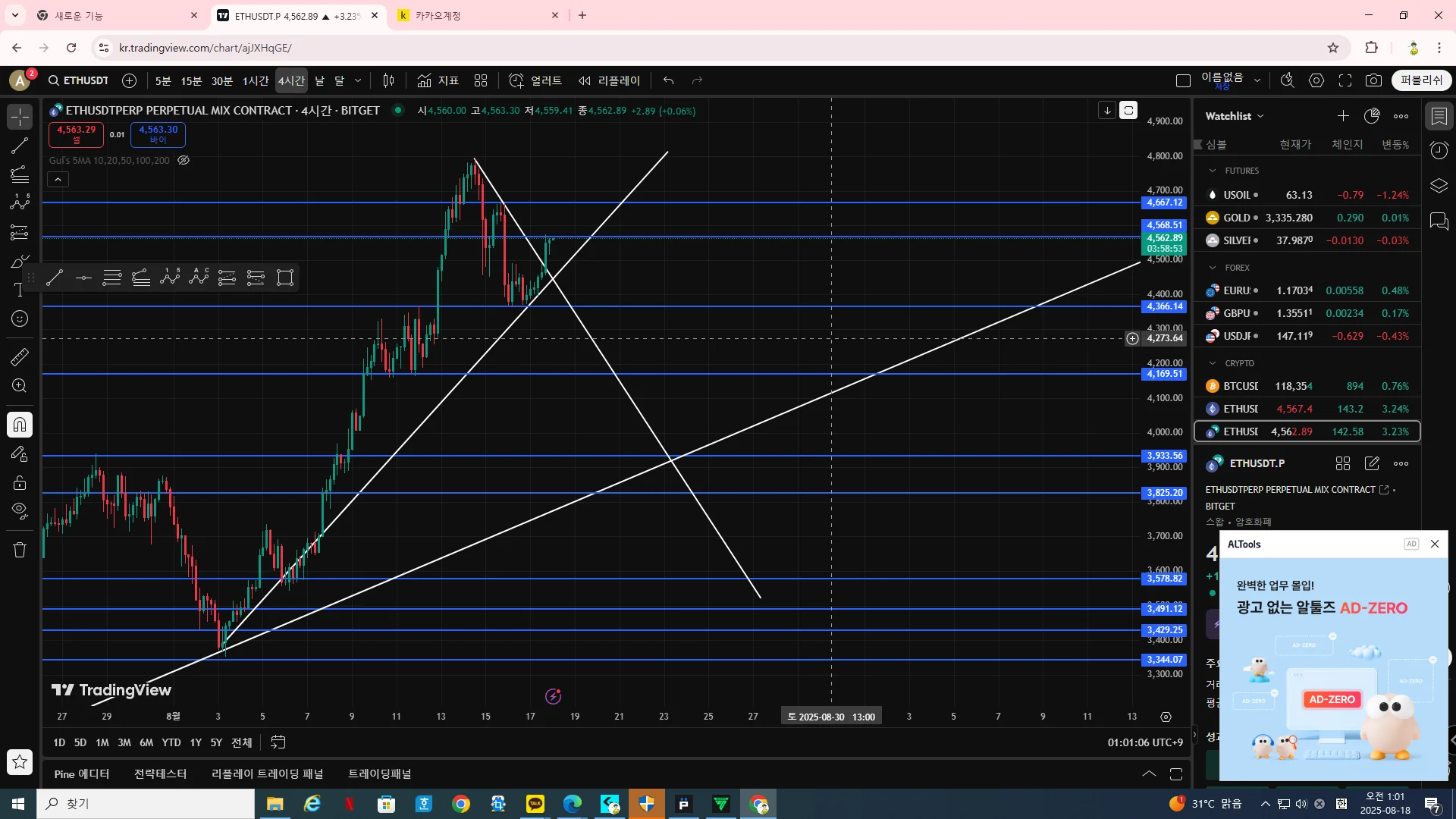The width and height of the screenshot is (1456, 819).
Task: Click the 퍼블리쉬 publish button
Action: pos(1420,80)
